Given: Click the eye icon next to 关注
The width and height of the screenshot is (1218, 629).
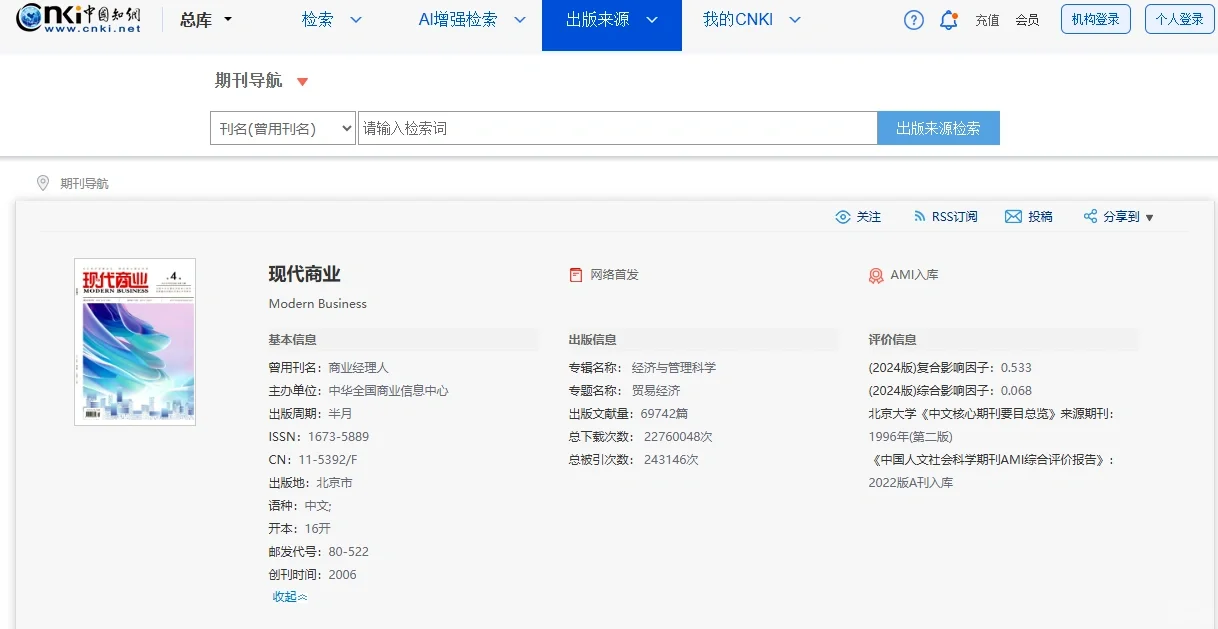Looking at the screenshot, I should coord(843,217).
